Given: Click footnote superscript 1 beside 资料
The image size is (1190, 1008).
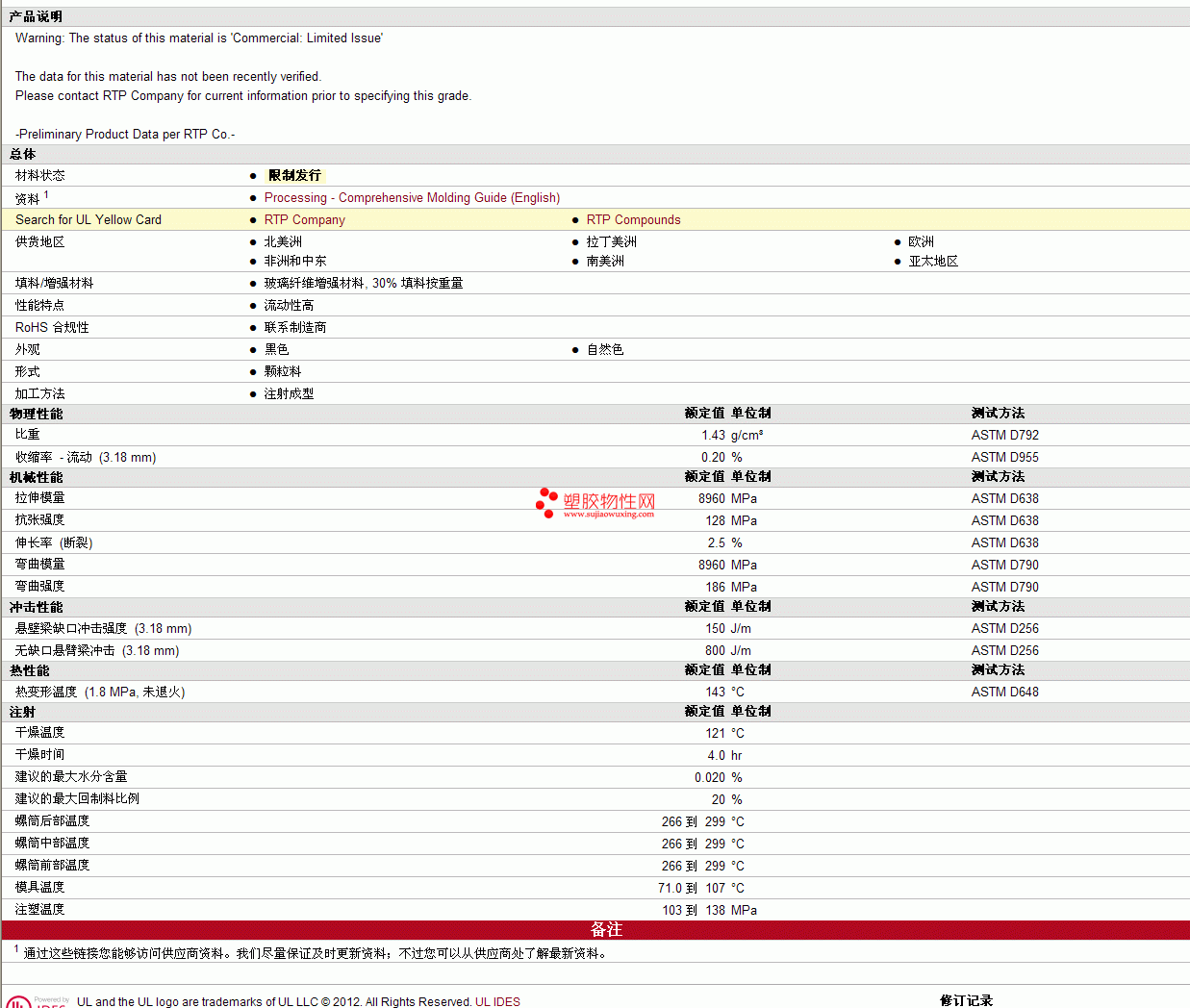Looking at the screenshot, I should pos(46,194).
